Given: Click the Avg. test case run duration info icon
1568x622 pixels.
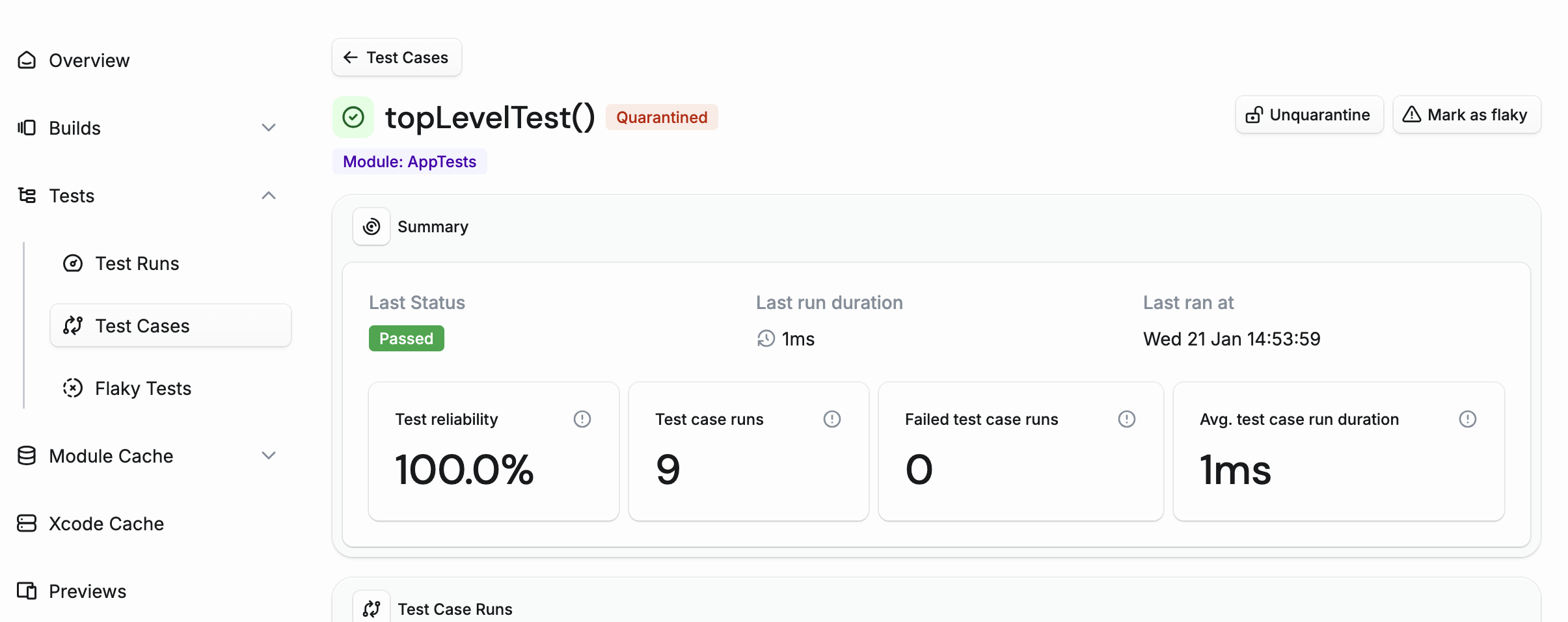Looking at the screenshot, I should click(x=1468, y=419).
